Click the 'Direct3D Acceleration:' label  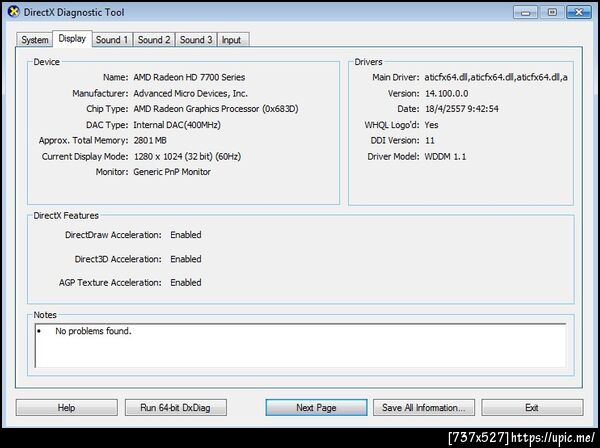pos(118,259)
